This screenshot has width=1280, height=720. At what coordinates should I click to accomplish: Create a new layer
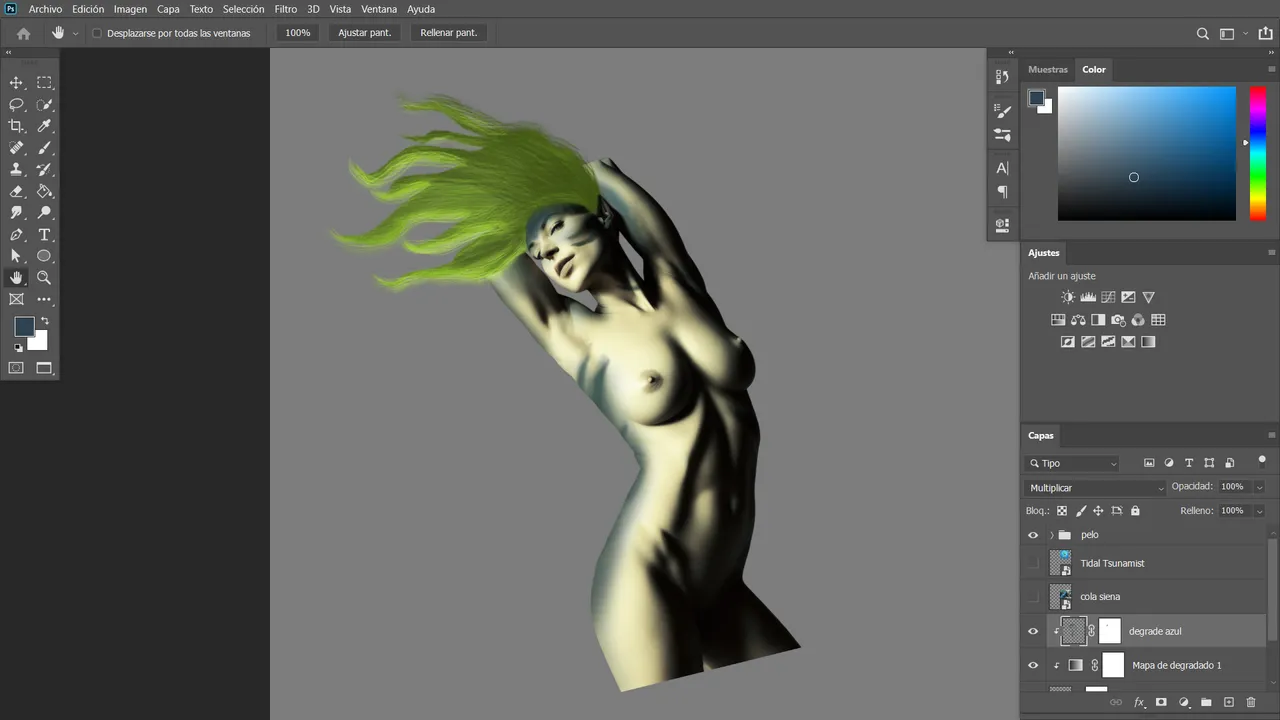tap(1229, 703)
